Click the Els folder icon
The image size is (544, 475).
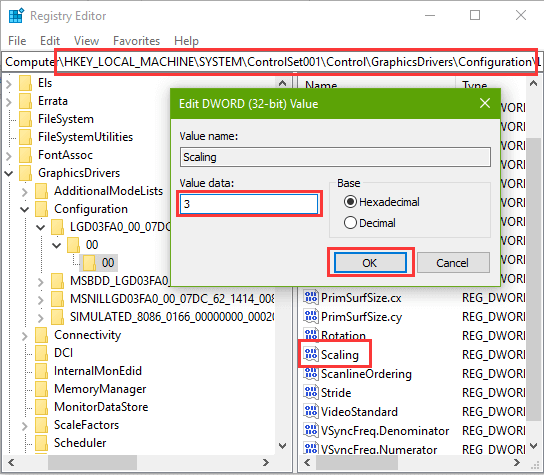pos(25,83)
